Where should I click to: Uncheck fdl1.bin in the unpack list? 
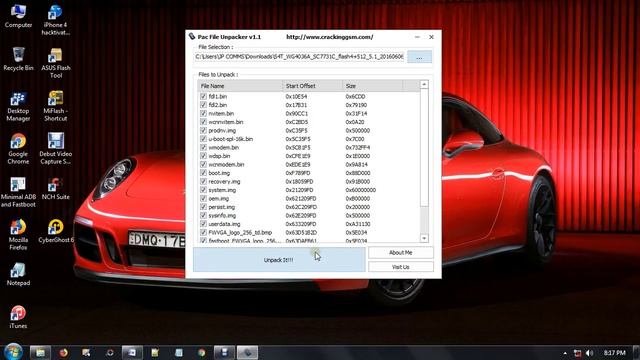pyautogui.click(x=203, y=97)
